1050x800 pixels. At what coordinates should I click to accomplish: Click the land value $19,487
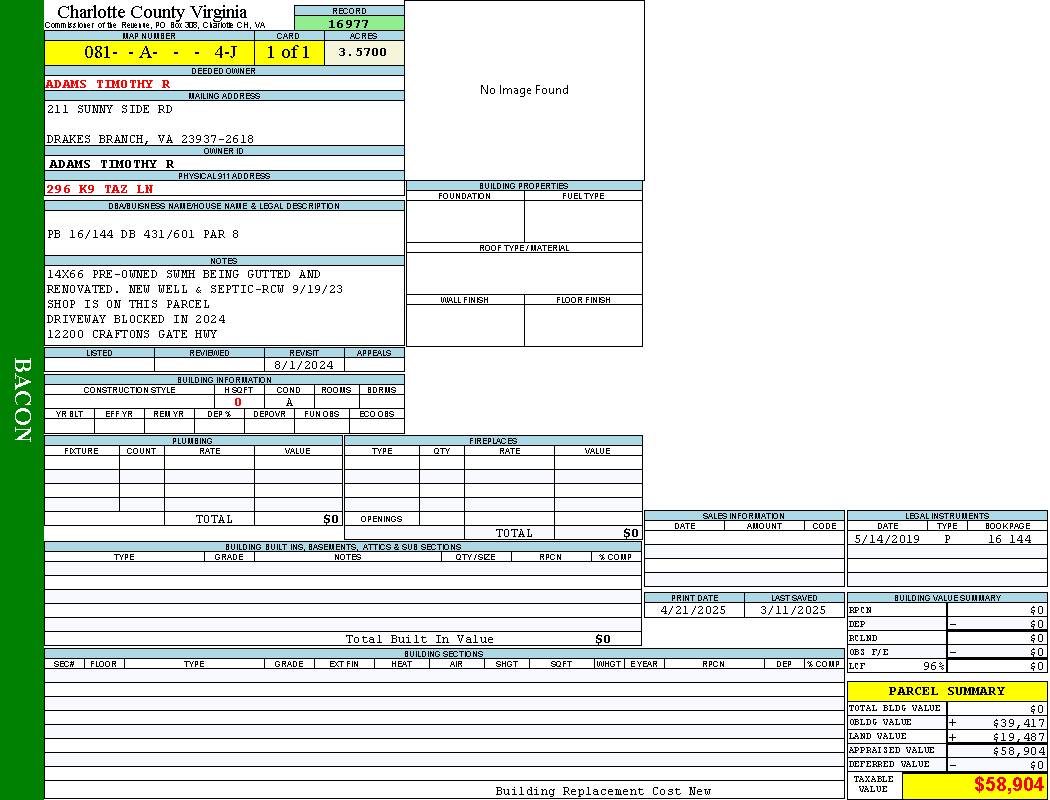tap(1018, 736)
